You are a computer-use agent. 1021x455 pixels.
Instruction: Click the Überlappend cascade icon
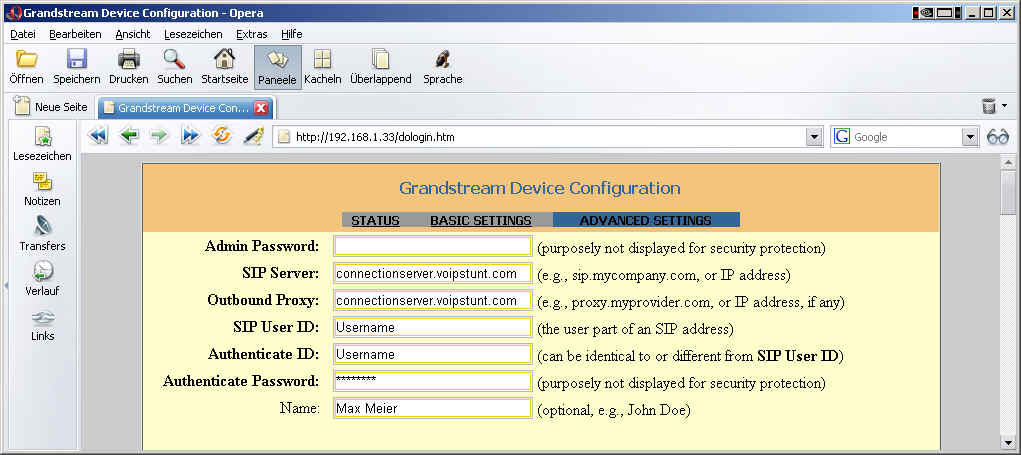[x=380, y=59]
